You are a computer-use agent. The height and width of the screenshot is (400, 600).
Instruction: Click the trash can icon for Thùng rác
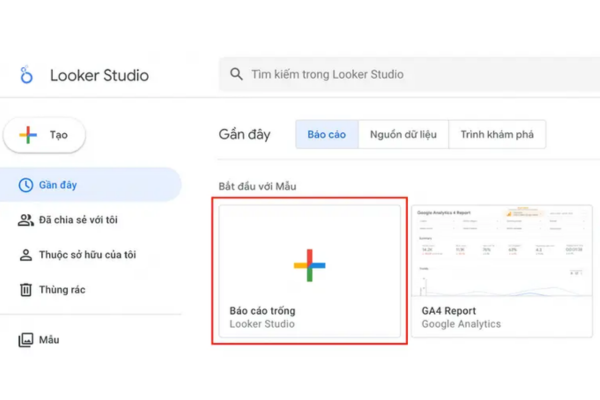point(26,289)
